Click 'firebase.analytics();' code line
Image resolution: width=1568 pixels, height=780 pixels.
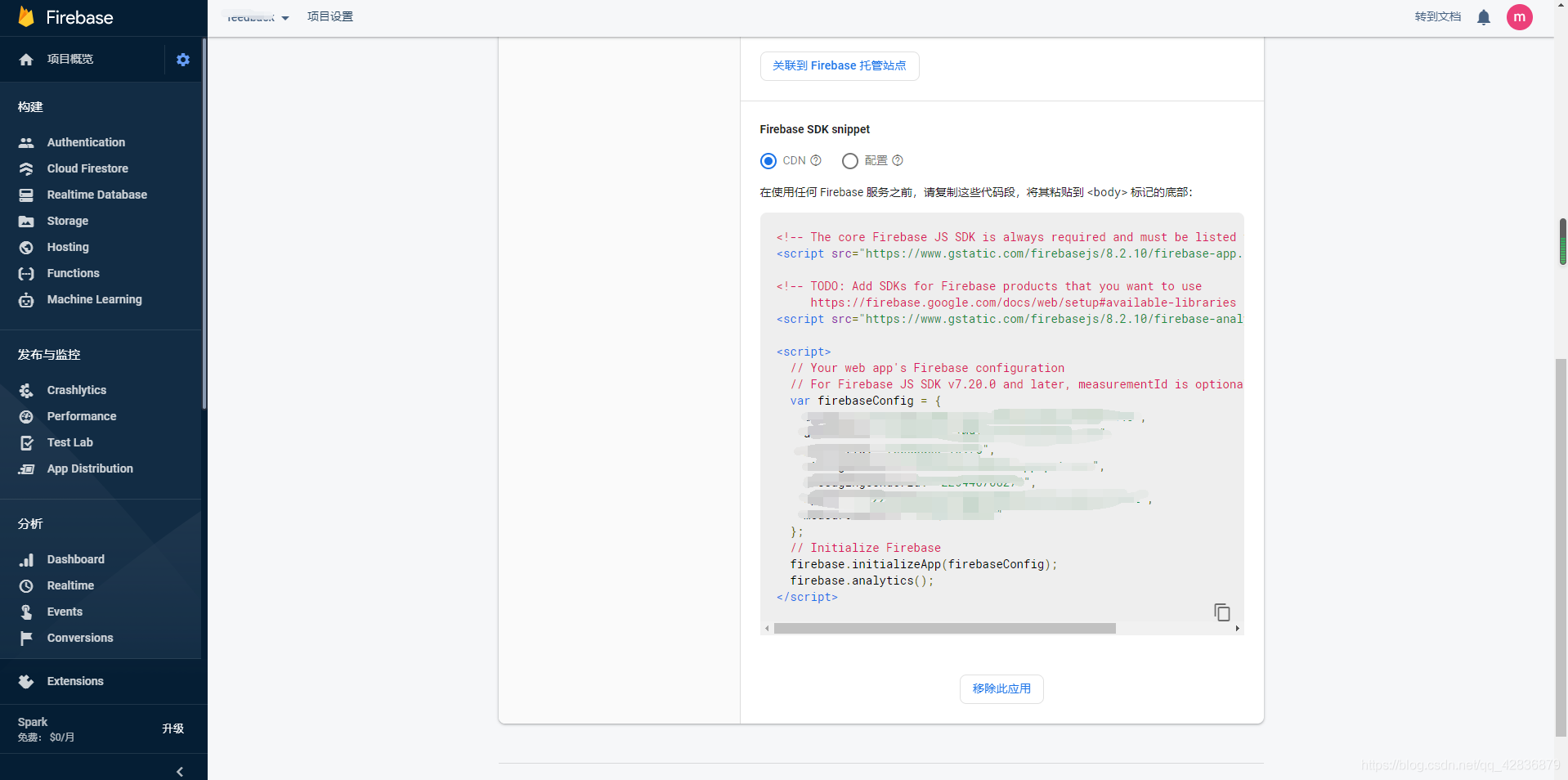[x=862, y=581]
